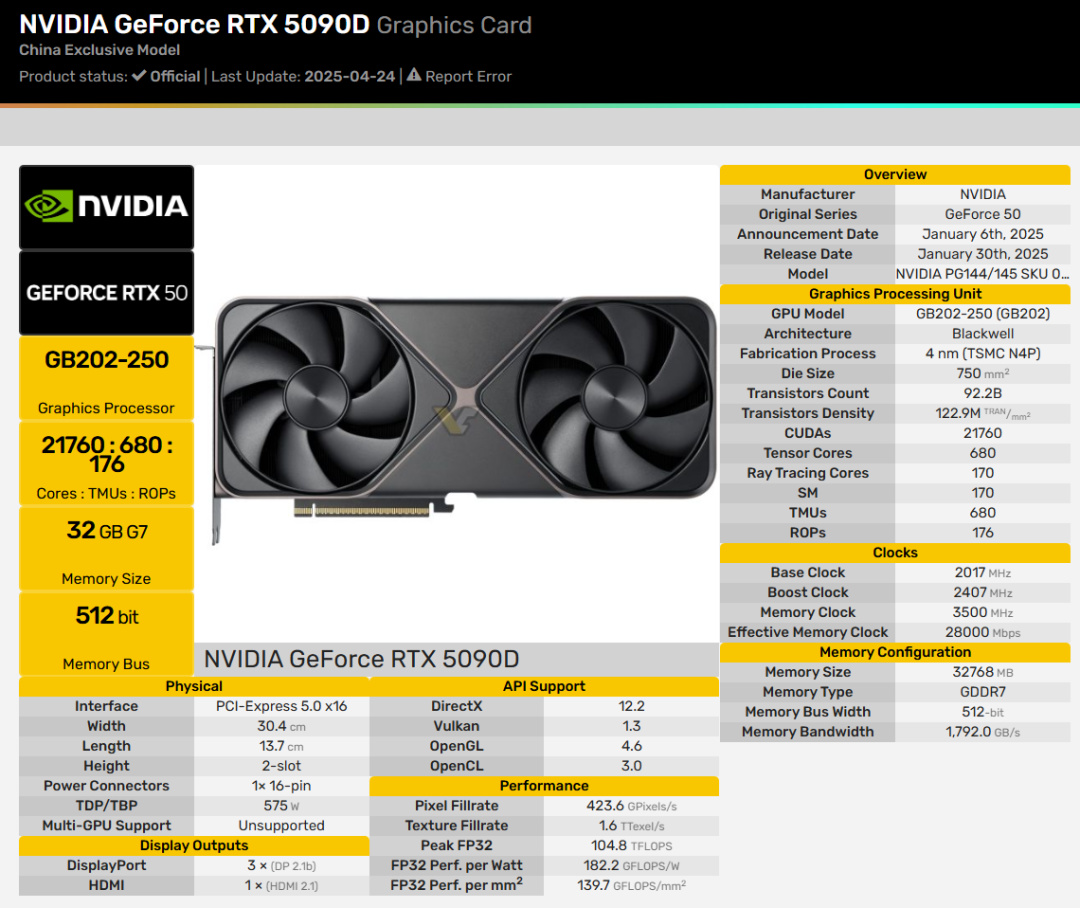Click the API Support section header
Screen dimensions: 1080x908
tap(544, 686)
